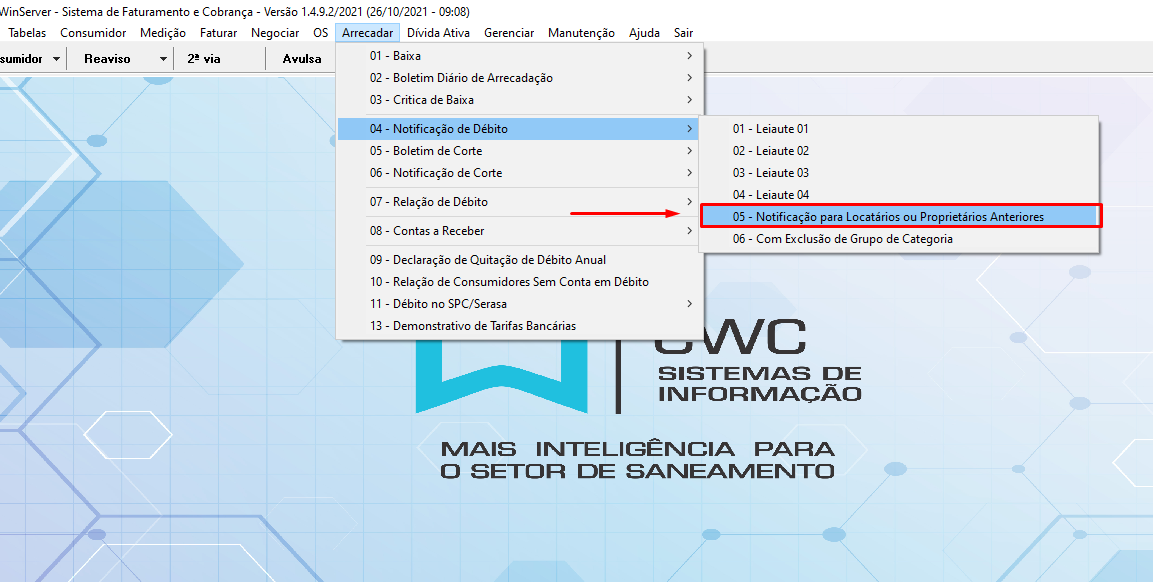Expand 03 - Crítica de Baixa submenu
1153x582 pixels.
[x=520, y=100]
